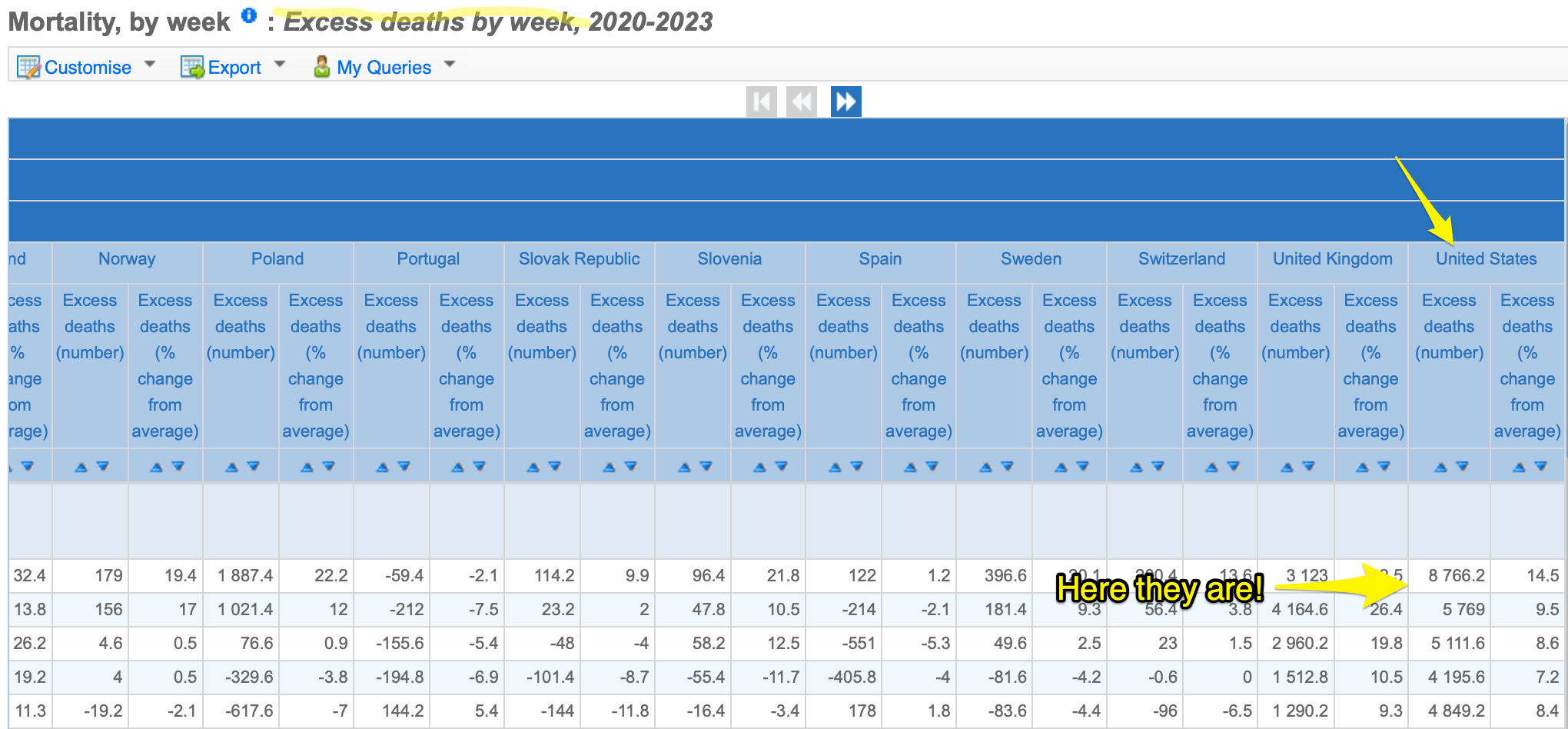Open the Customise menu
Viewport: 1568px width, 729px height.
88,68
